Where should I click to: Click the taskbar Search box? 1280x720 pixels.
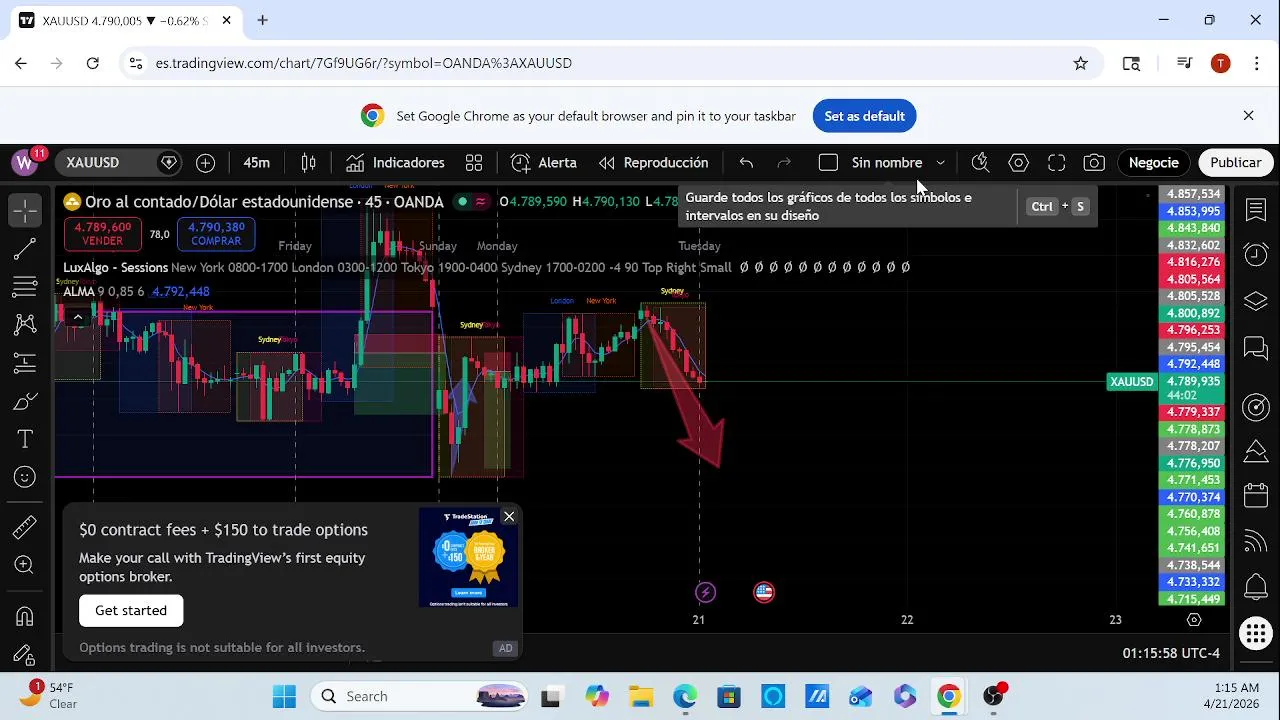pos(420,696)
